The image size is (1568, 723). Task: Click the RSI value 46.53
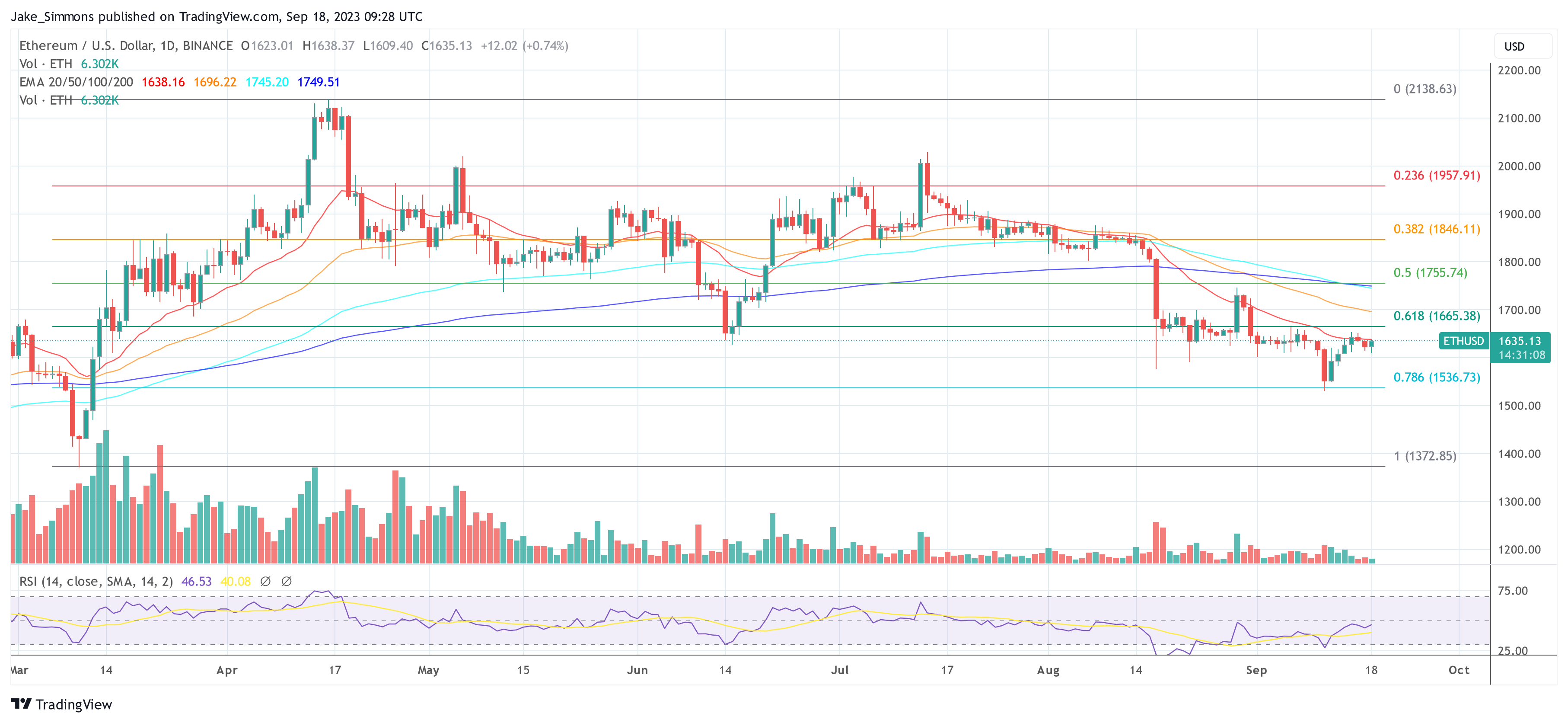click(197, 582)
